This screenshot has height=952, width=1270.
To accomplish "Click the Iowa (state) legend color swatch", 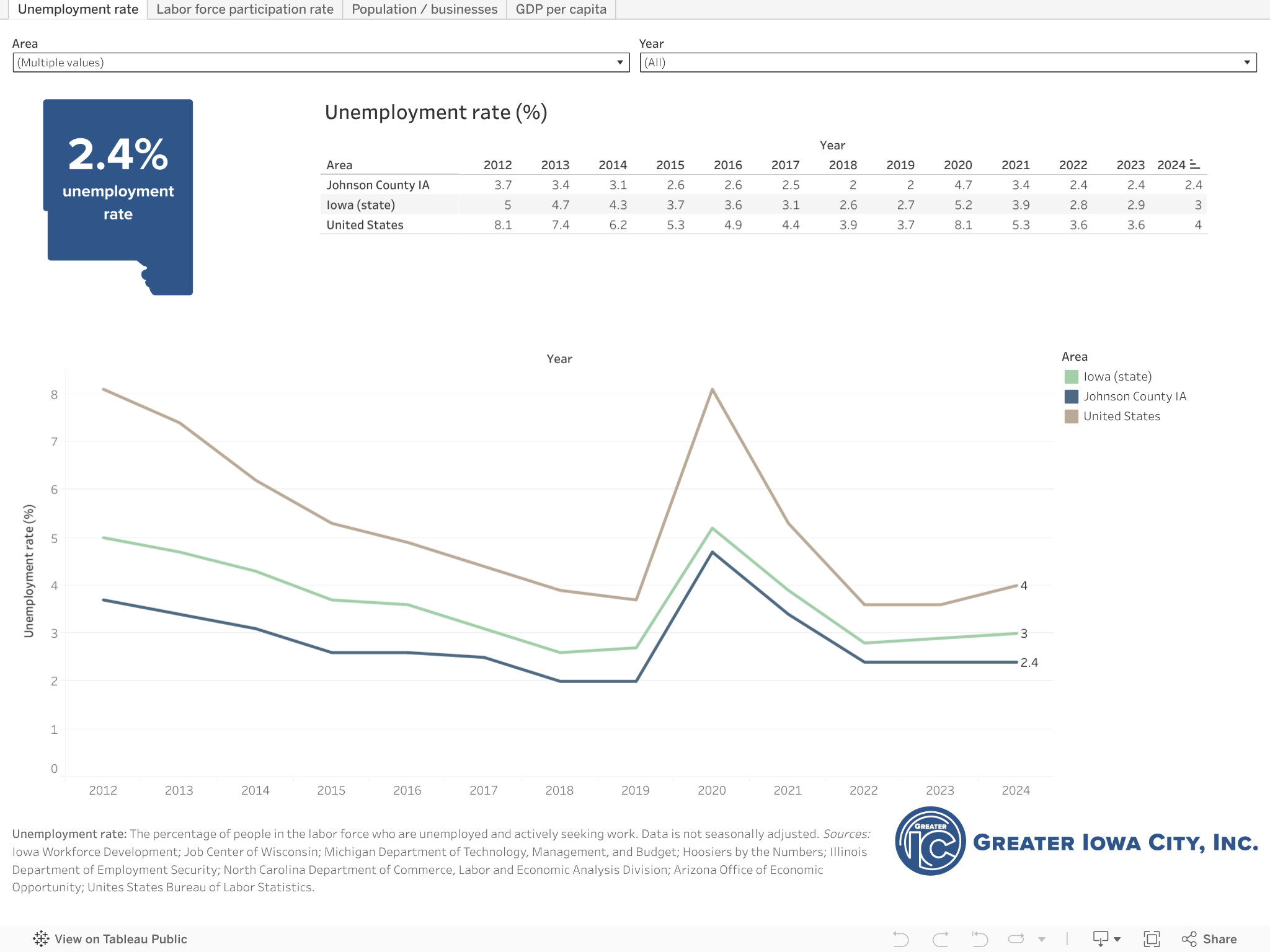I will (x=1071, y=377).
